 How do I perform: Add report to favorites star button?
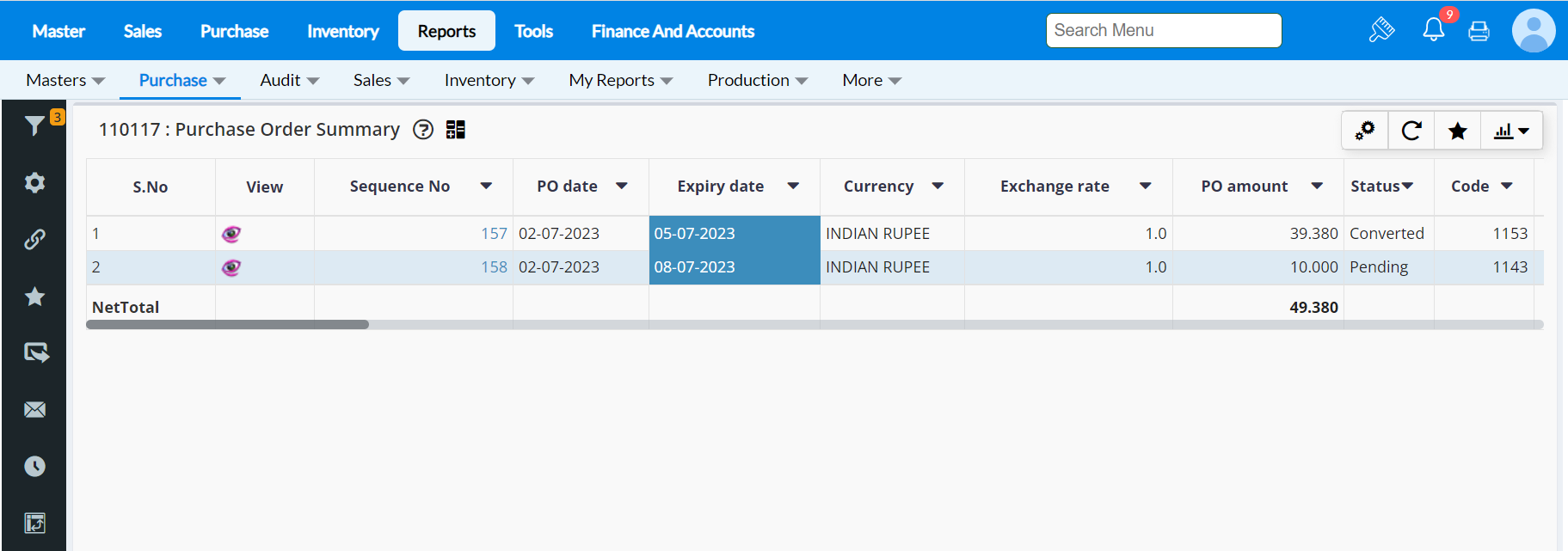(1457, 131)
